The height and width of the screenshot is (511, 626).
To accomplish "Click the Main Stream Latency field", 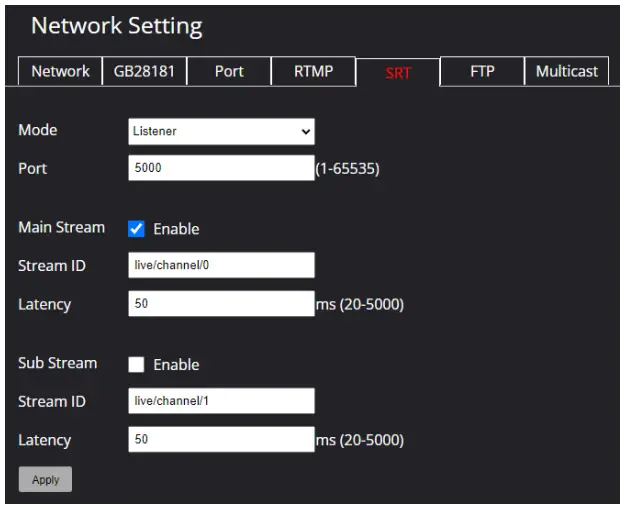I will (221, 304).
